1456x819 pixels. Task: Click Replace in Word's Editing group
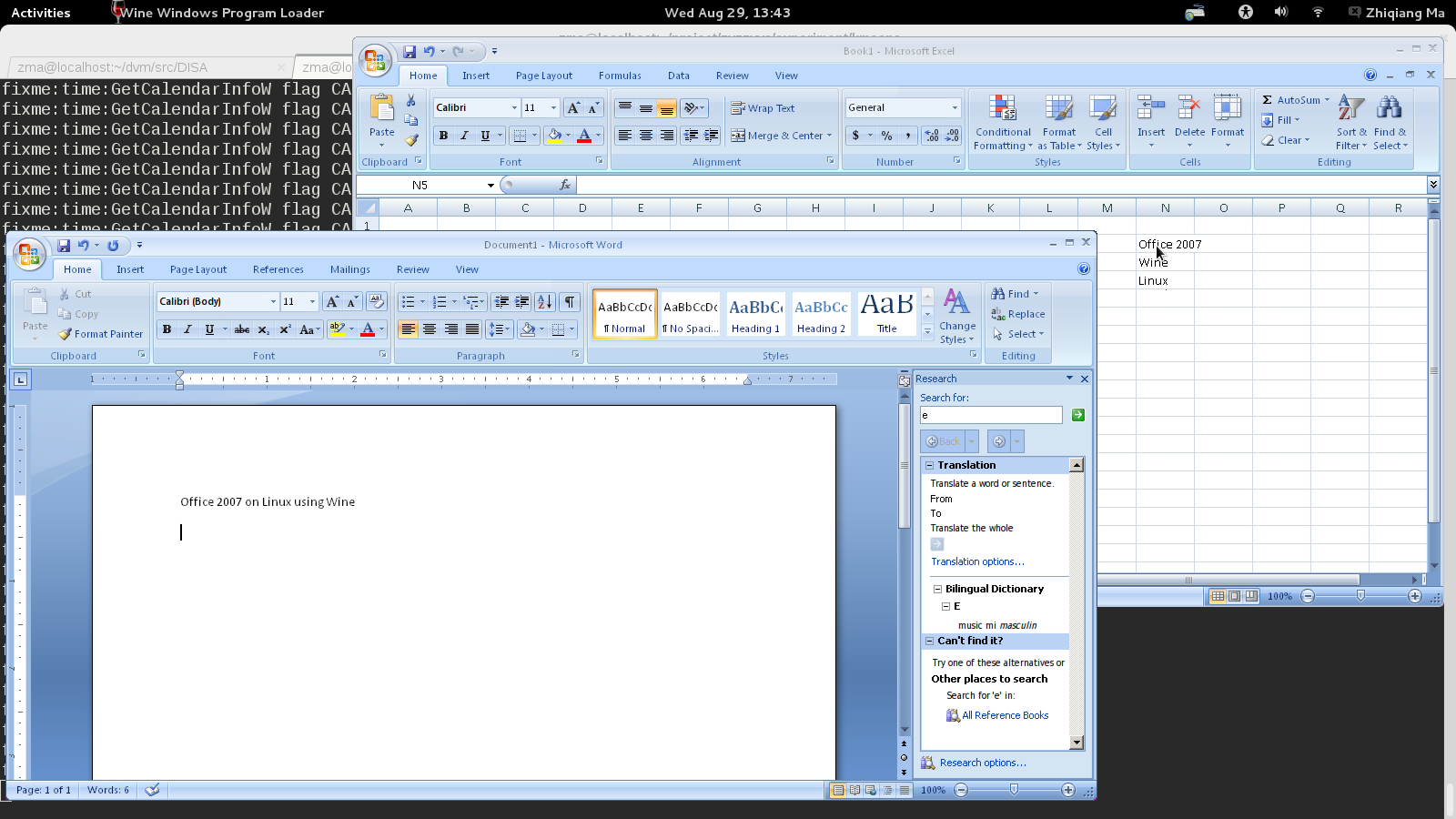[x=1017, y=314]
